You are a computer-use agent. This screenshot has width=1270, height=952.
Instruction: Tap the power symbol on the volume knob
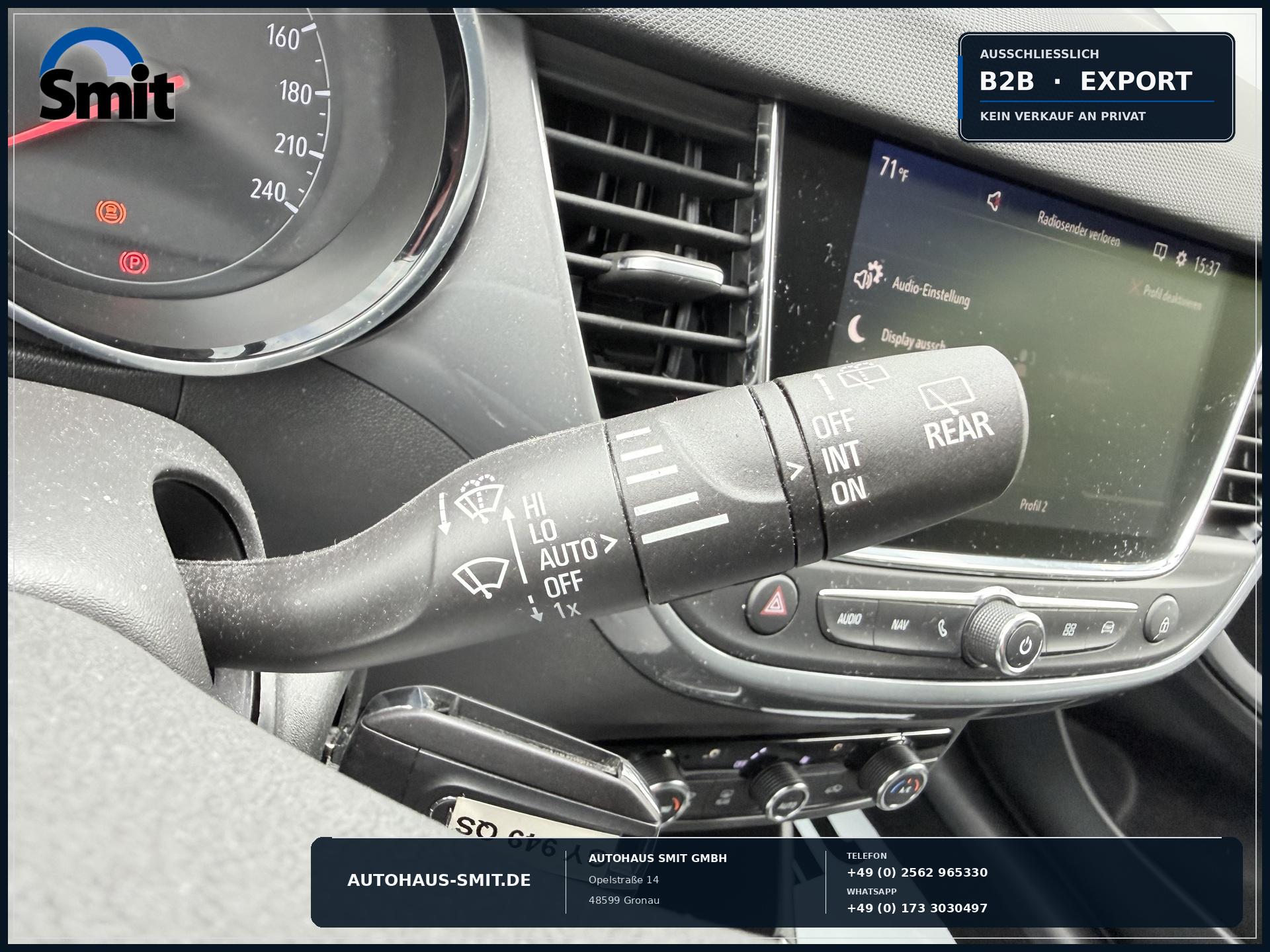[x=1025, y=646]
